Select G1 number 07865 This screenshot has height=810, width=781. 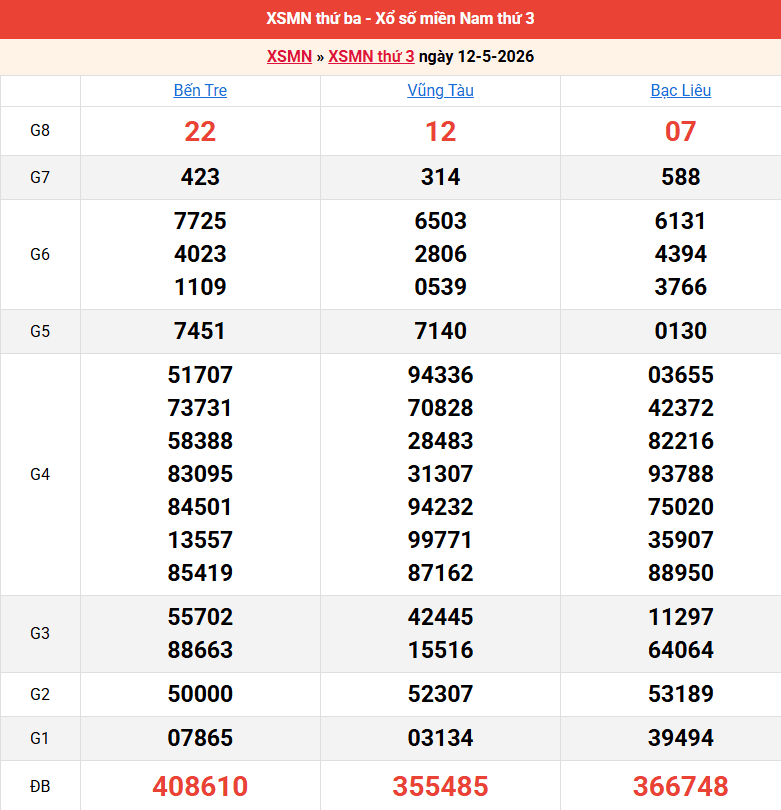200,738
